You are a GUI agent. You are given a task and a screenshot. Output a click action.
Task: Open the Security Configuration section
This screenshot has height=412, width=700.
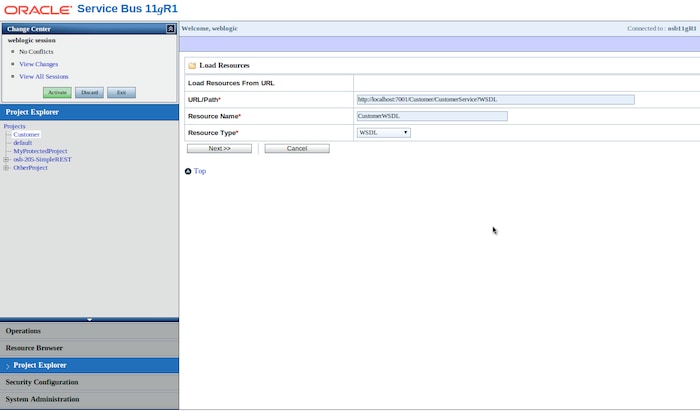tap(89, 383)
